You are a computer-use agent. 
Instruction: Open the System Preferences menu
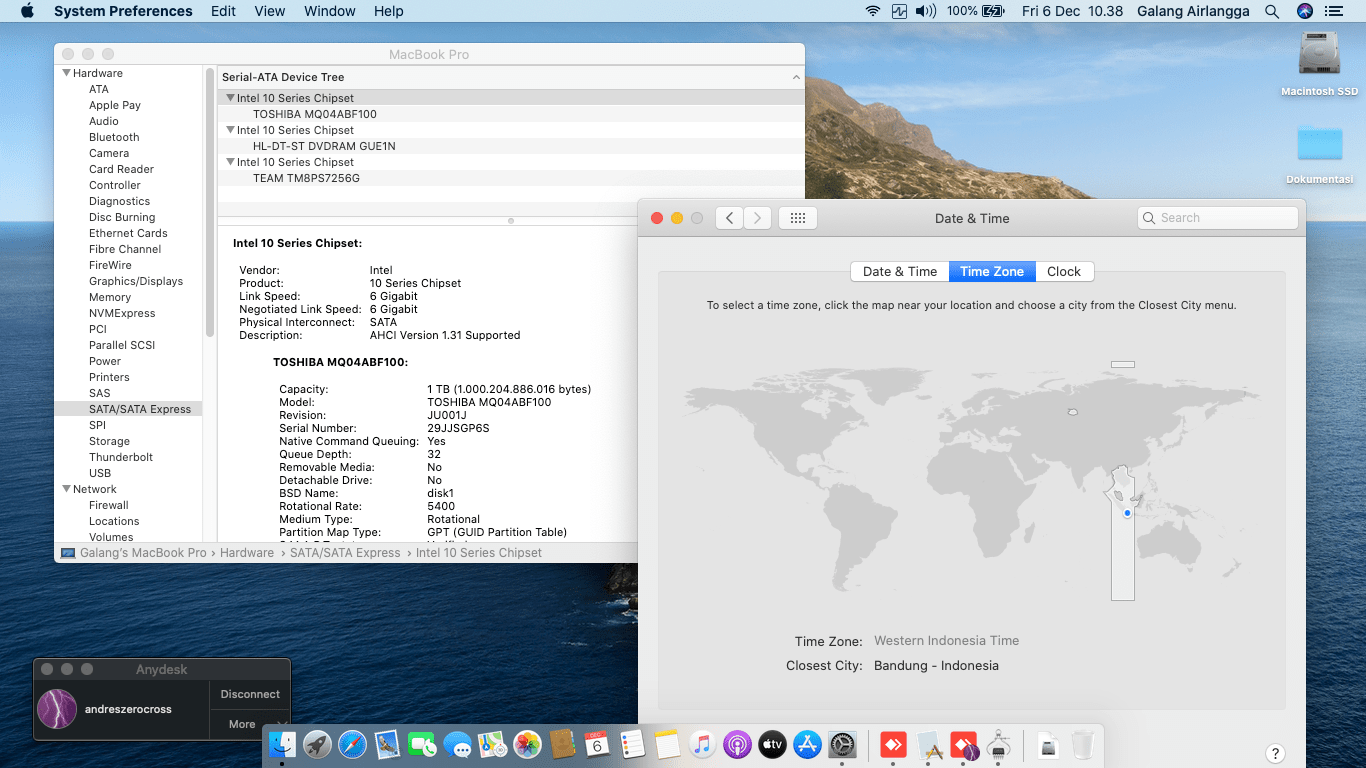(x=123, y=11)
